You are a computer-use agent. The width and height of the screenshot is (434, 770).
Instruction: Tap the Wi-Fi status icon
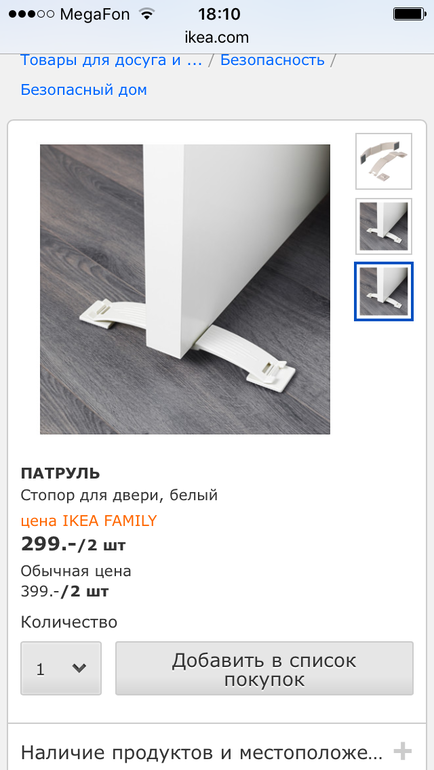coord(146,14)
